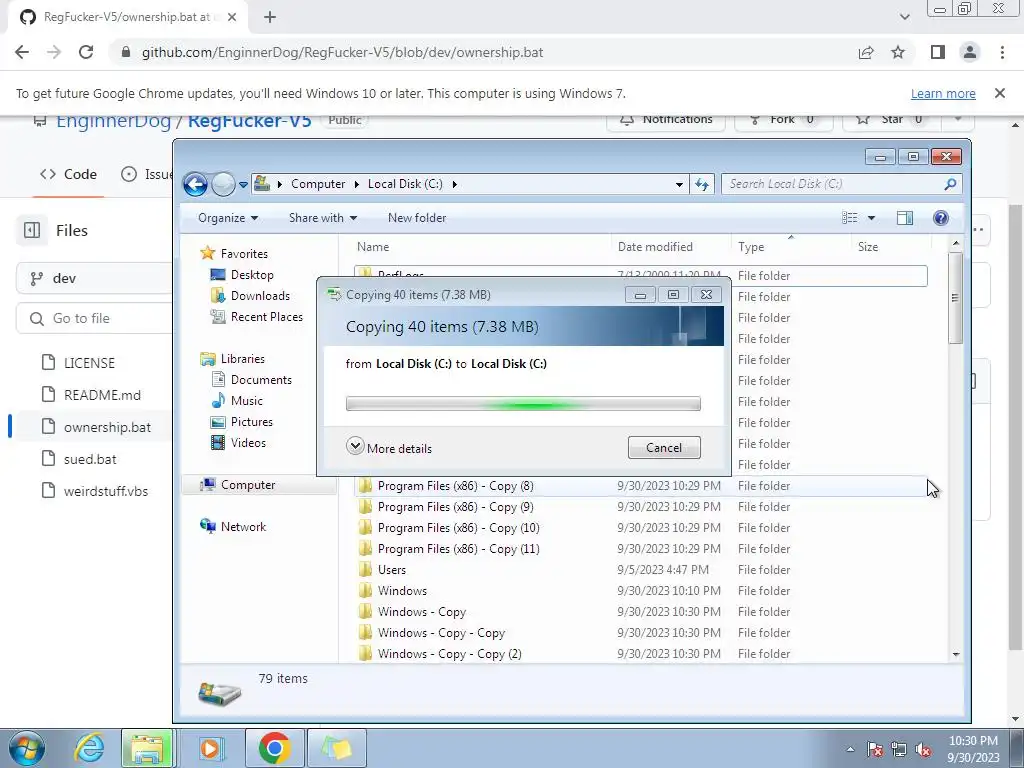Bookmark this page with the star icon
The width and height of the screenshot is (1024, 768).
898,52
